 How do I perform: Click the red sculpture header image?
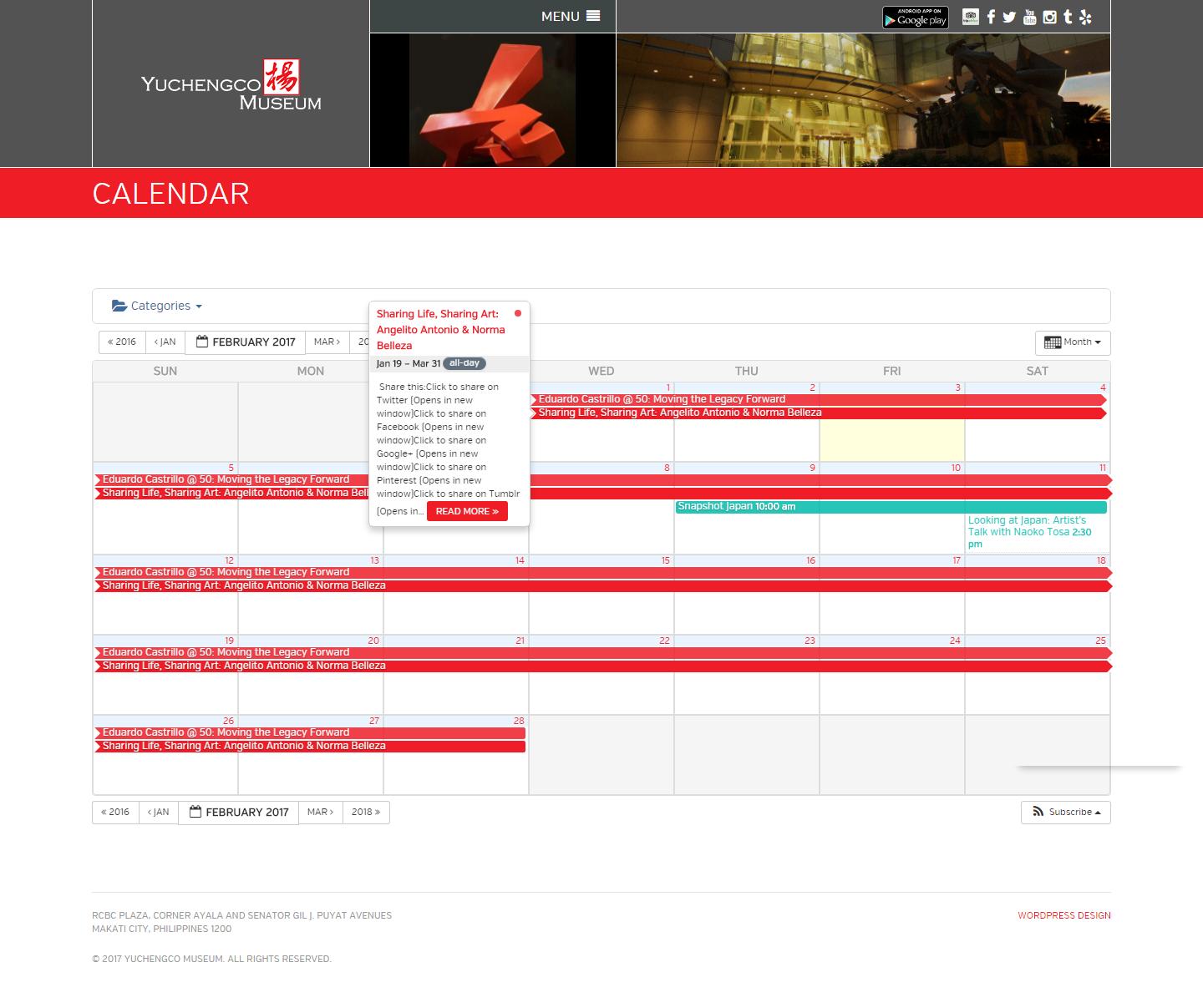(493, 100)
